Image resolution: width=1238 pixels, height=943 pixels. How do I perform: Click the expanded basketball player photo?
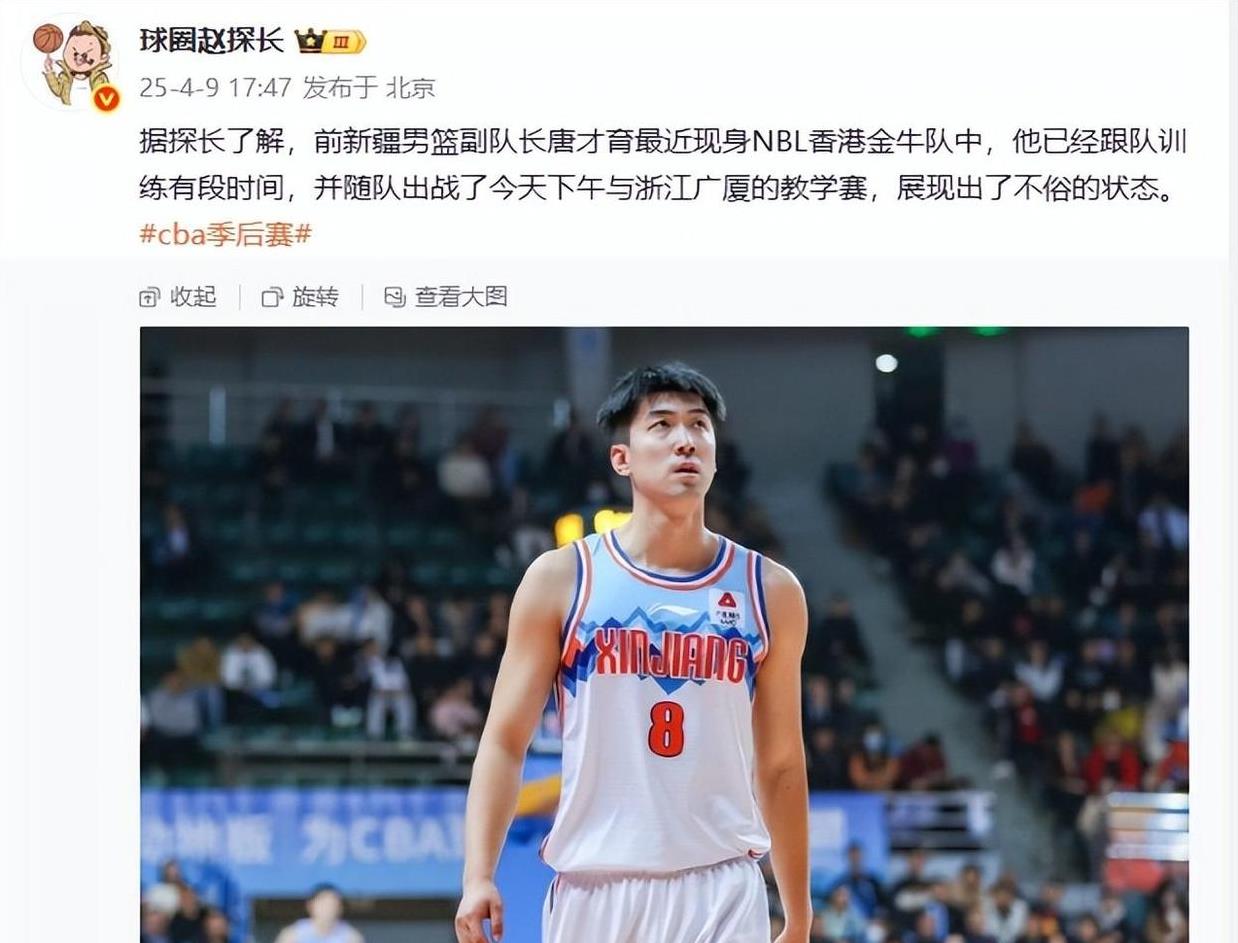[x=664, y=634]
